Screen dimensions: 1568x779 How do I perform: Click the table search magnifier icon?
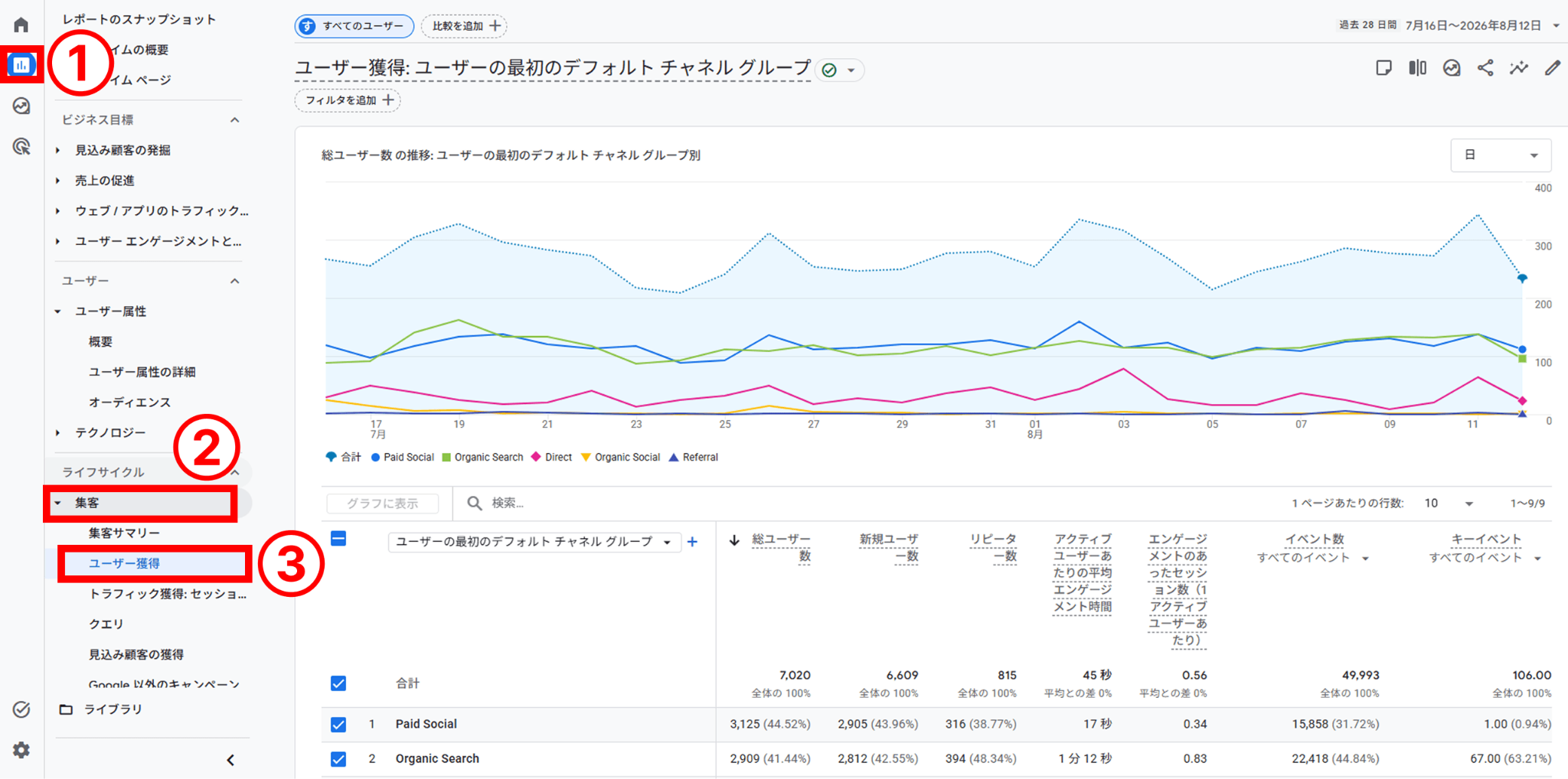pos(475,503)
